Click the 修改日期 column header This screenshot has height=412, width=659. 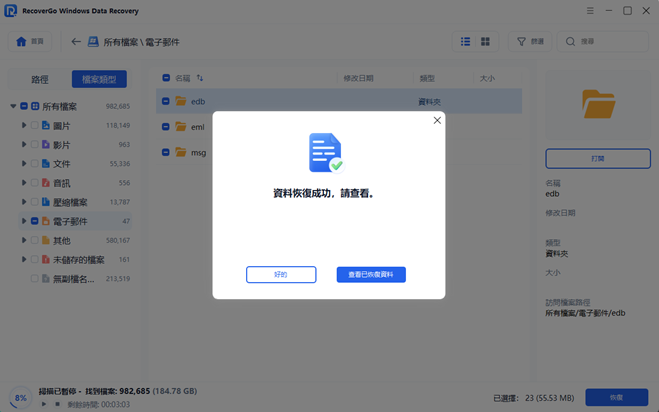click(x=358, y=78)
